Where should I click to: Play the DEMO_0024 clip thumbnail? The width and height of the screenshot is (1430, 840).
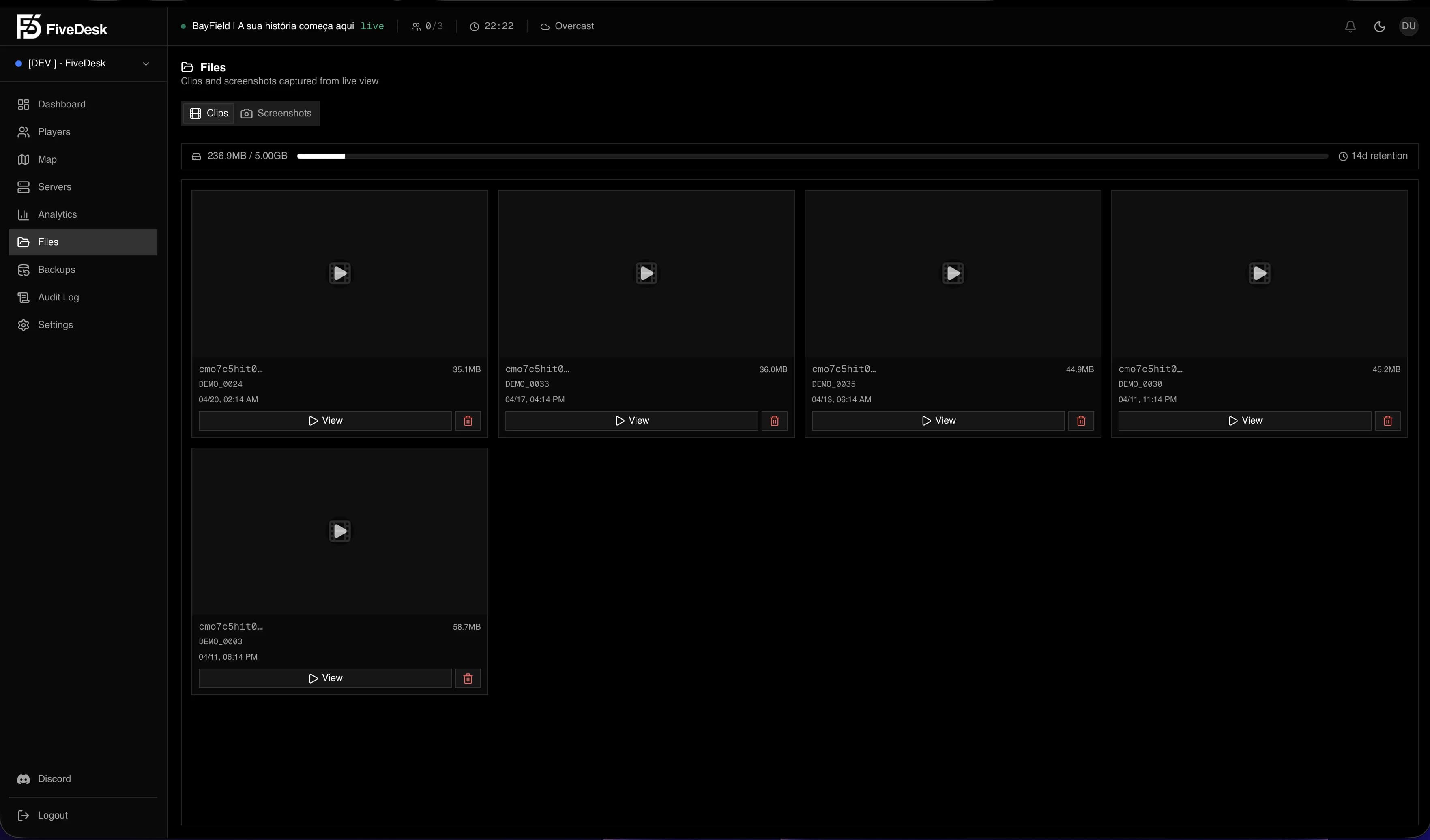coord(339,273)
